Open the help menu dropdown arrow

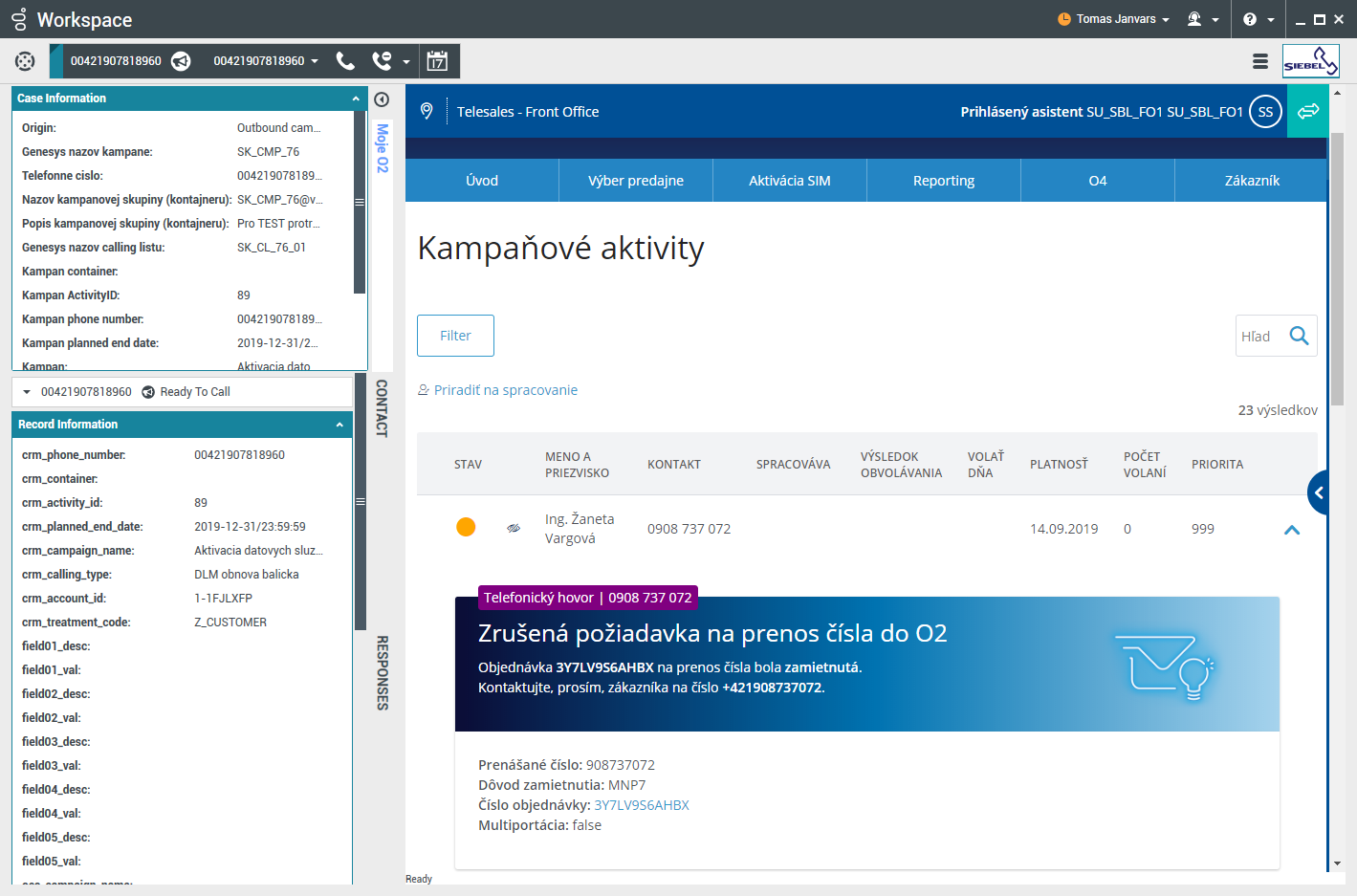[x=1271, y=20]
